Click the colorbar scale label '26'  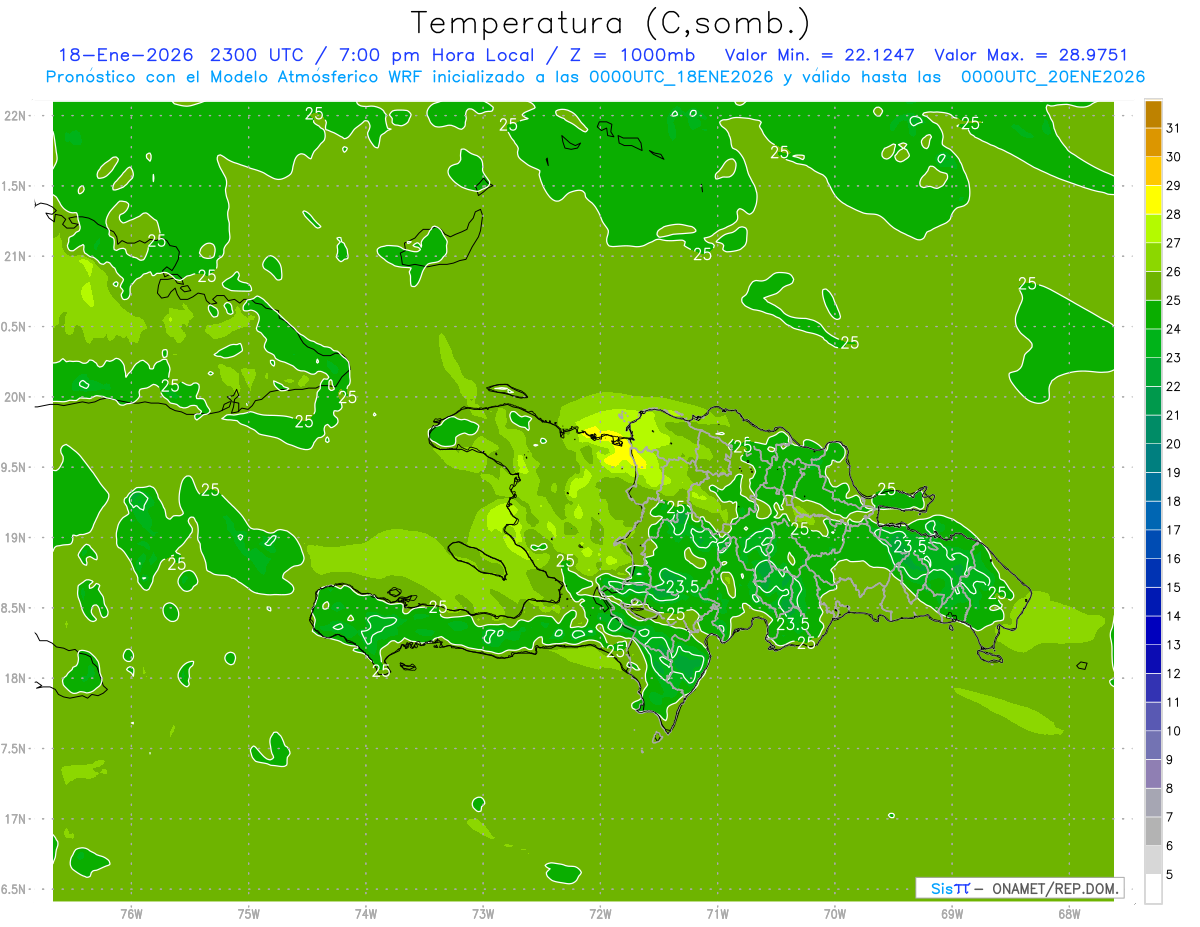(x=1174, y=272)
